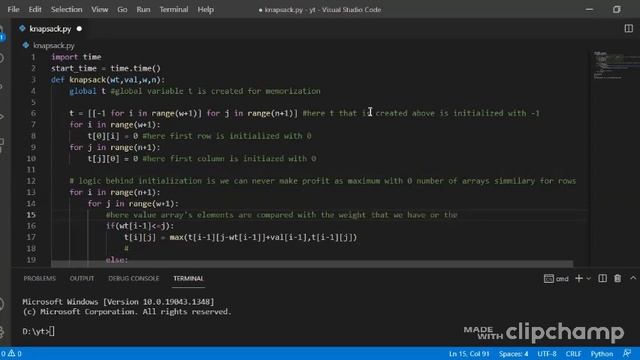Image resolution: width=640 pixels, height=360 pixels.
Task: Change file encoding via UTF-8
Action: tap(547, 353)
